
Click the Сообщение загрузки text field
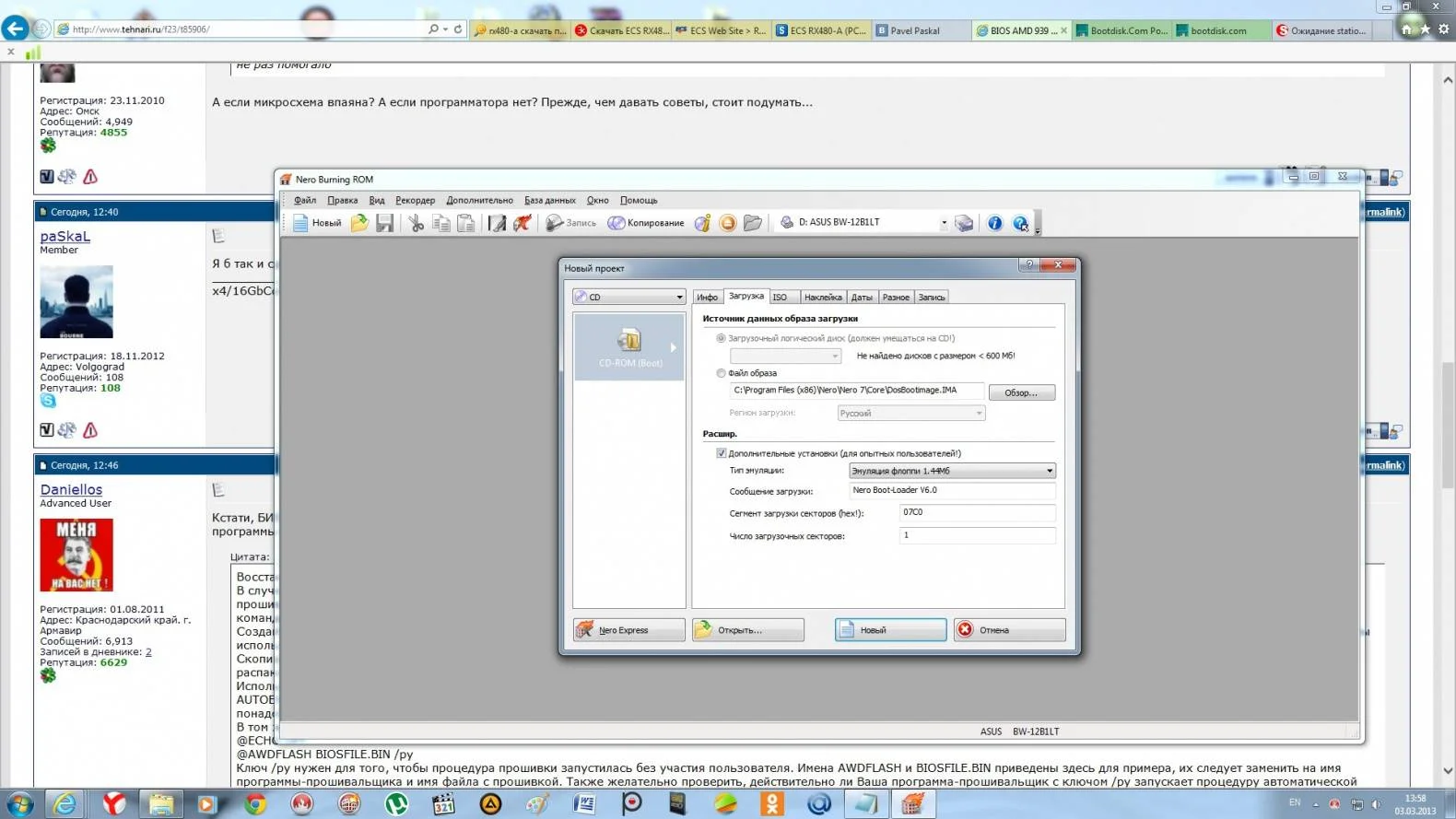(951, 491)
